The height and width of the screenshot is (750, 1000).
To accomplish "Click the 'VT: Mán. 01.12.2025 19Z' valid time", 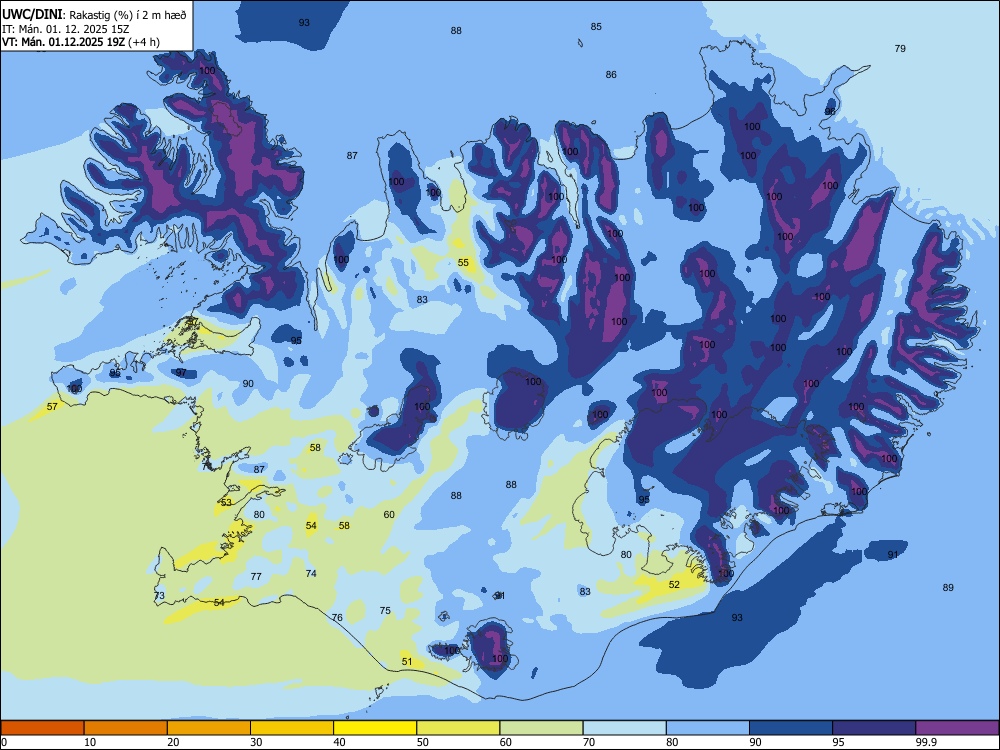I will pyautogui.click(x=64, y=42).
